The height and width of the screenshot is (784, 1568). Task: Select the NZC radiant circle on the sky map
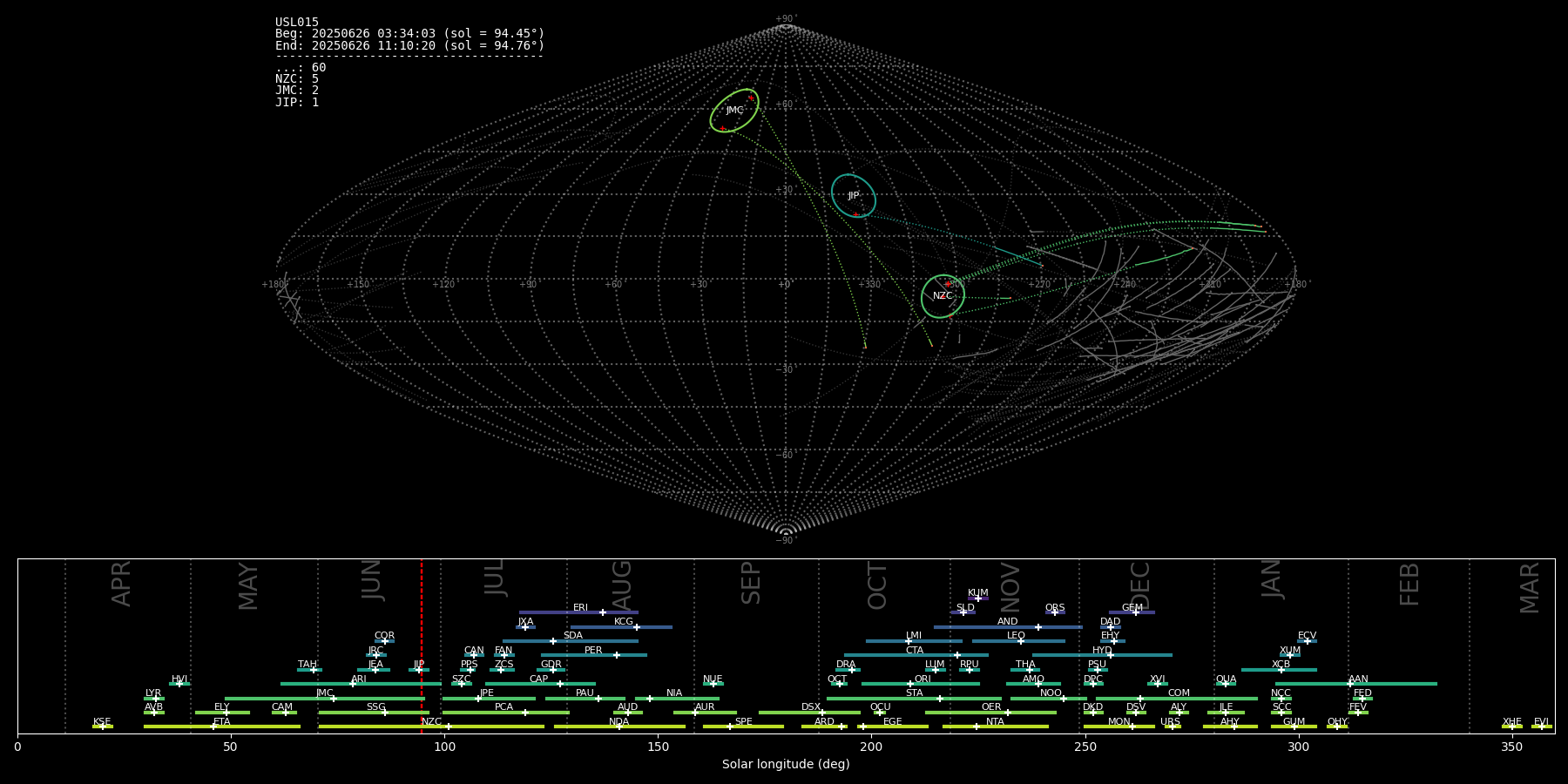[943, 296]
